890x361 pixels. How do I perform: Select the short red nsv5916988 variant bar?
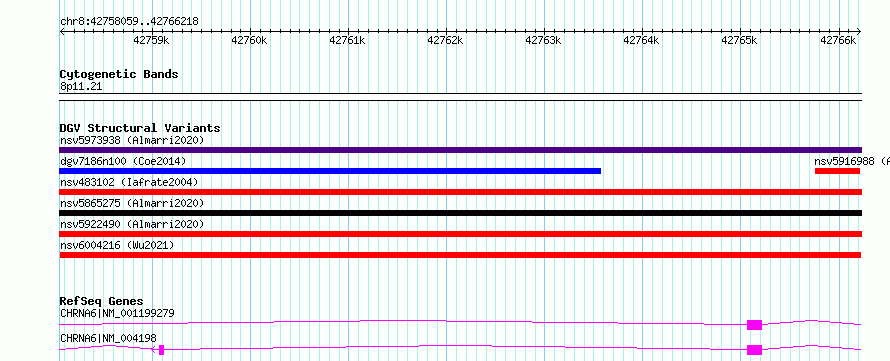(x=837, y=171)
